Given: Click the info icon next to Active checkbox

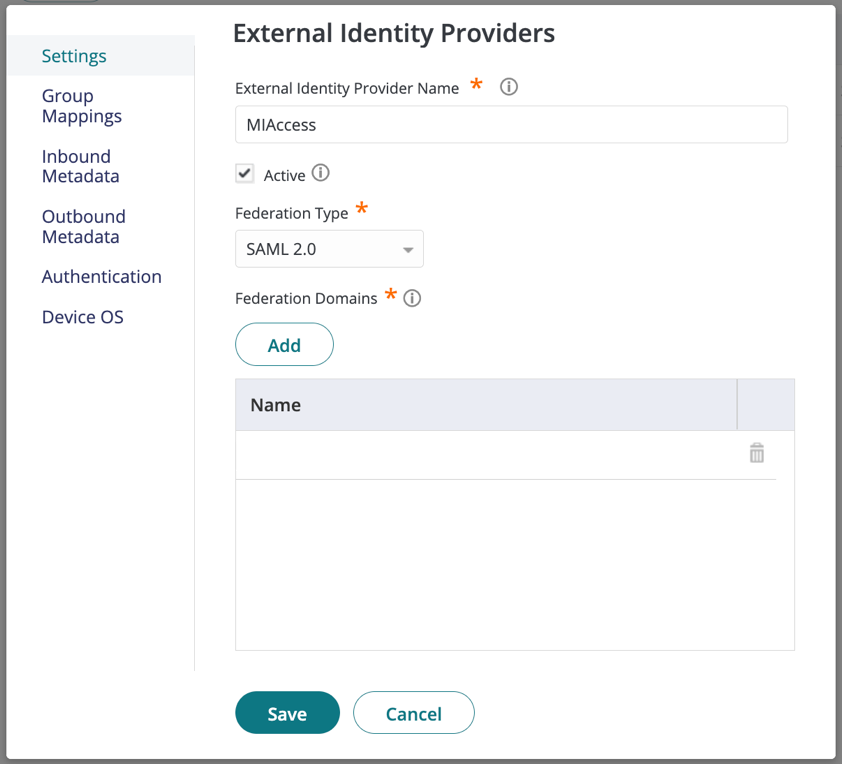Looking at the screenshot, I should point(320,173).
